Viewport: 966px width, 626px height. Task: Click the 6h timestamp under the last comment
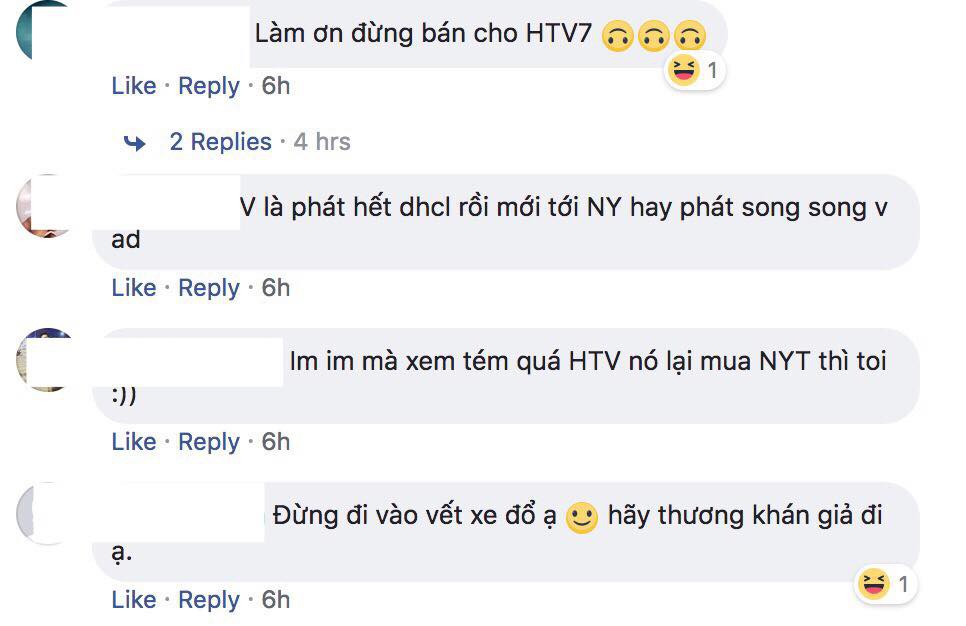pyautogui.click(x=275, y=600)
